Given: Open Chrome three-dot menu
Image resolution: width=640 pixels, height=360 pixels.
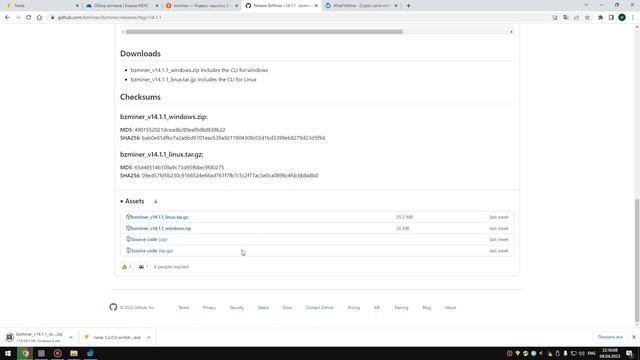Looking at the screenshot, I should [x=633, y=18].
